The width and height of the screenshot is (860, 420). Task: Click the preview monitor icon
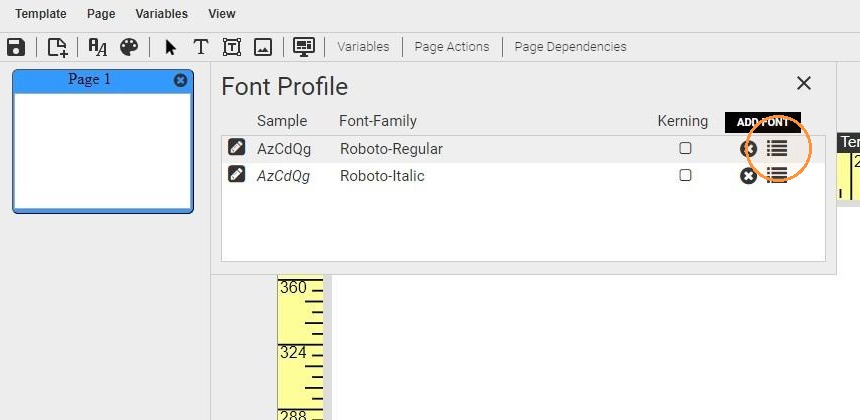(303, 47)
